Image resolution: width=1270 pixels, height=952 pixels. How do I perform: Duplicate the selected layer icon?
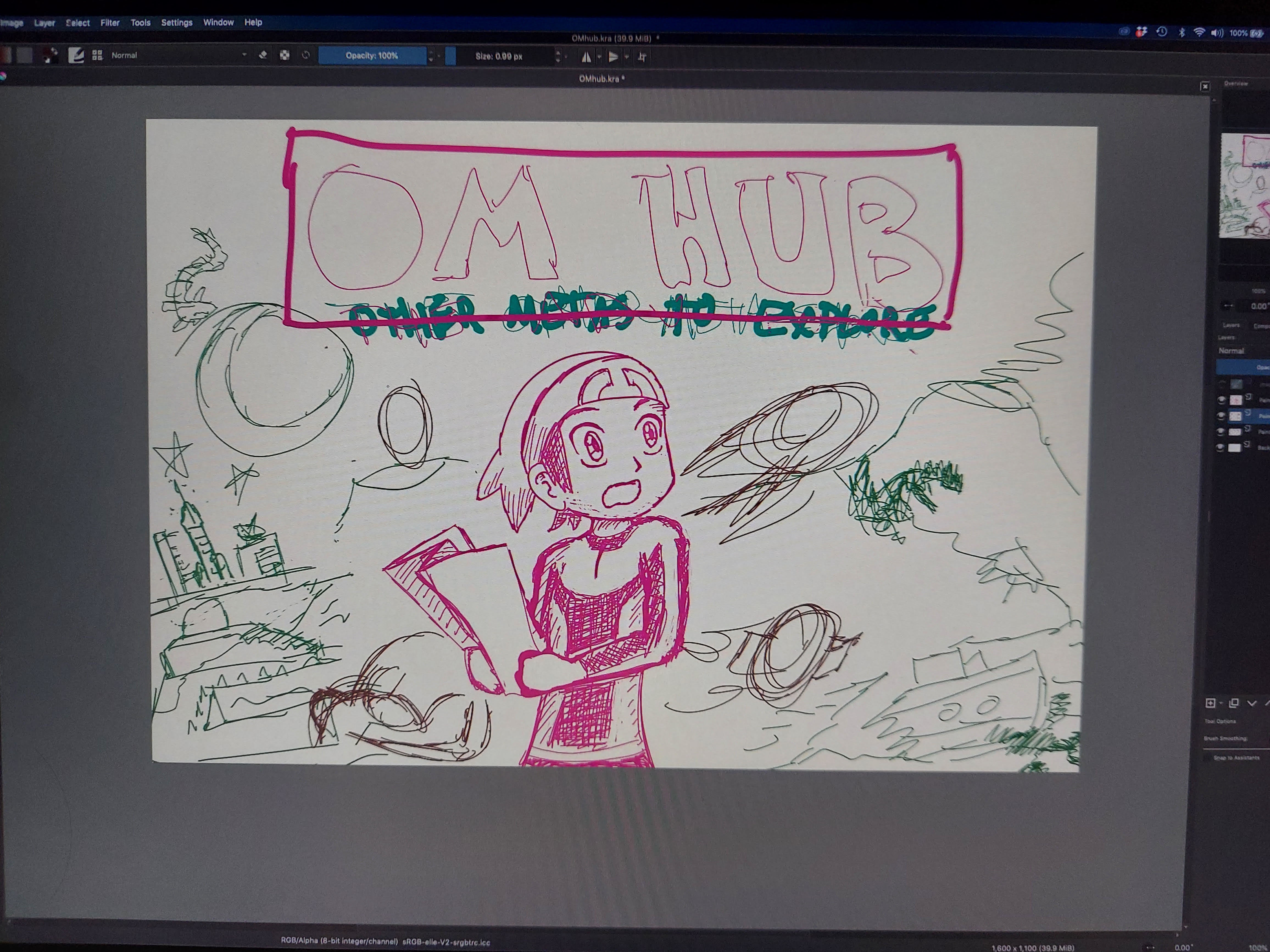[1234, 703]
